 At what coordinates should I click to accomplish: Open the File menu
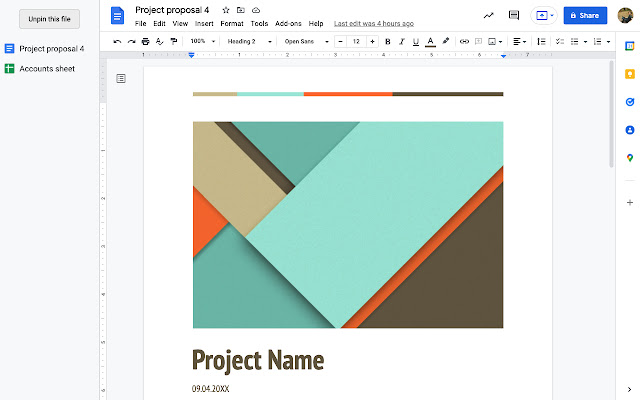[x=140, y=23]
